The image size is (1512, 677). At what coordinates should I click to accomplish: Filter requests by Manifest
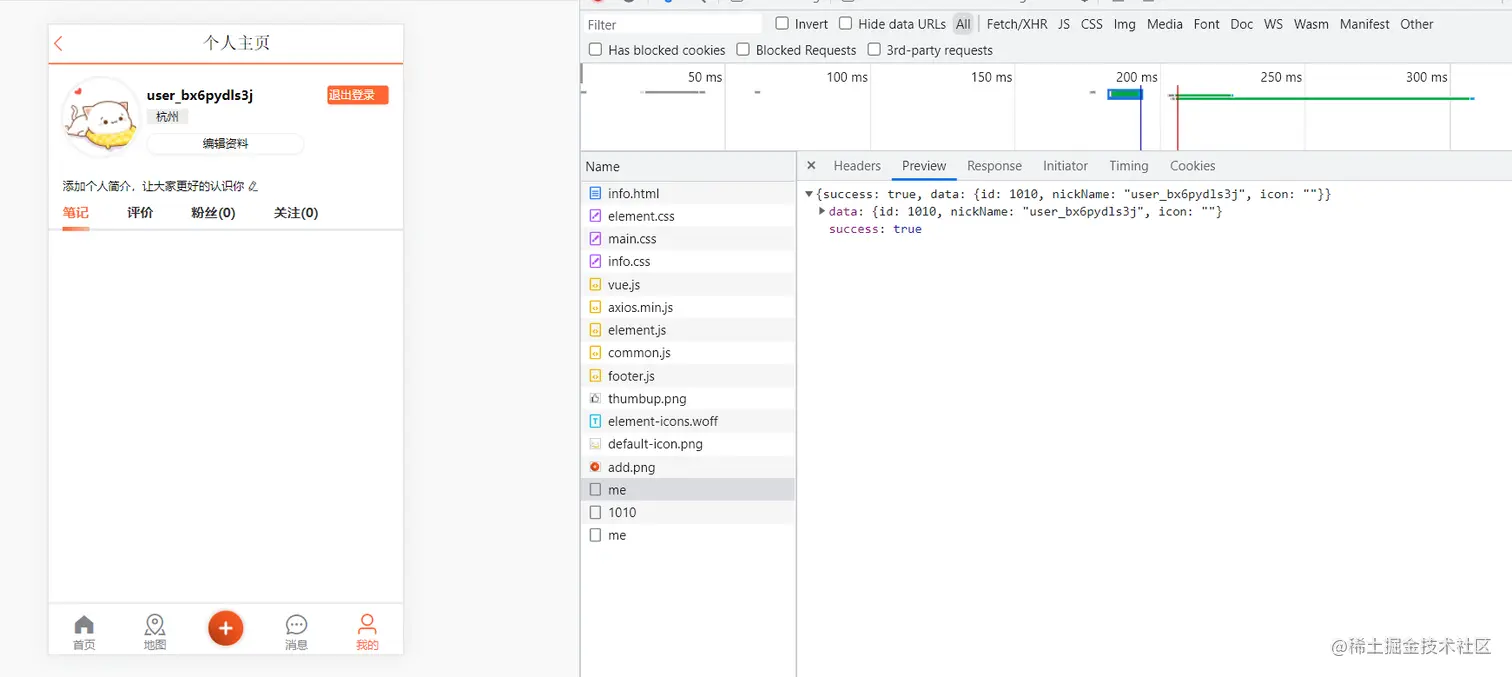[1365, 24]
